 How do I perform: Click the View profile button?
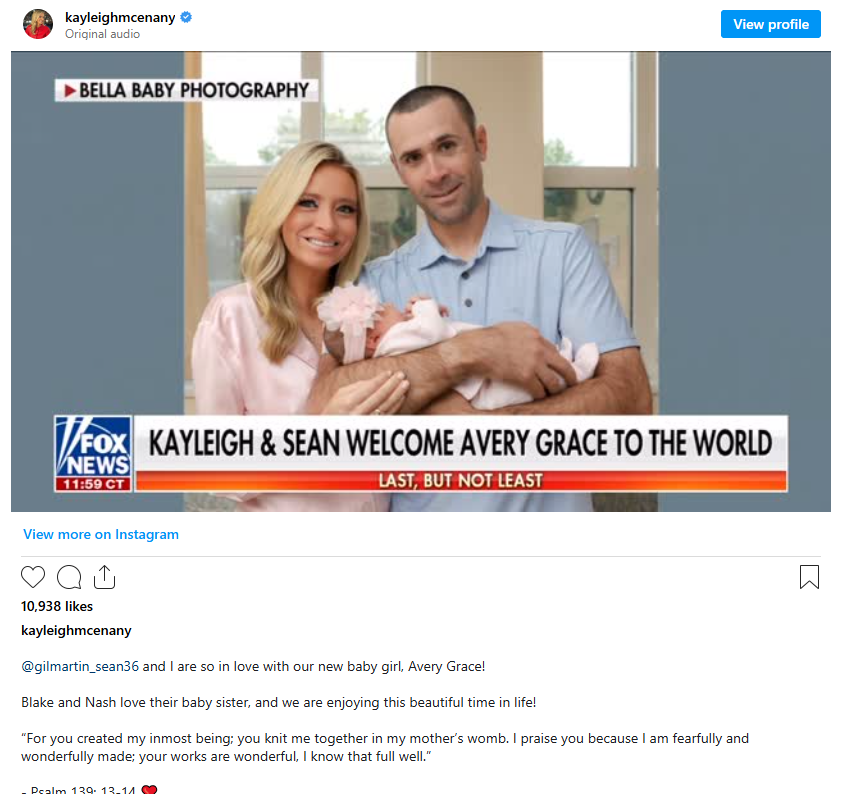[771, 24]
